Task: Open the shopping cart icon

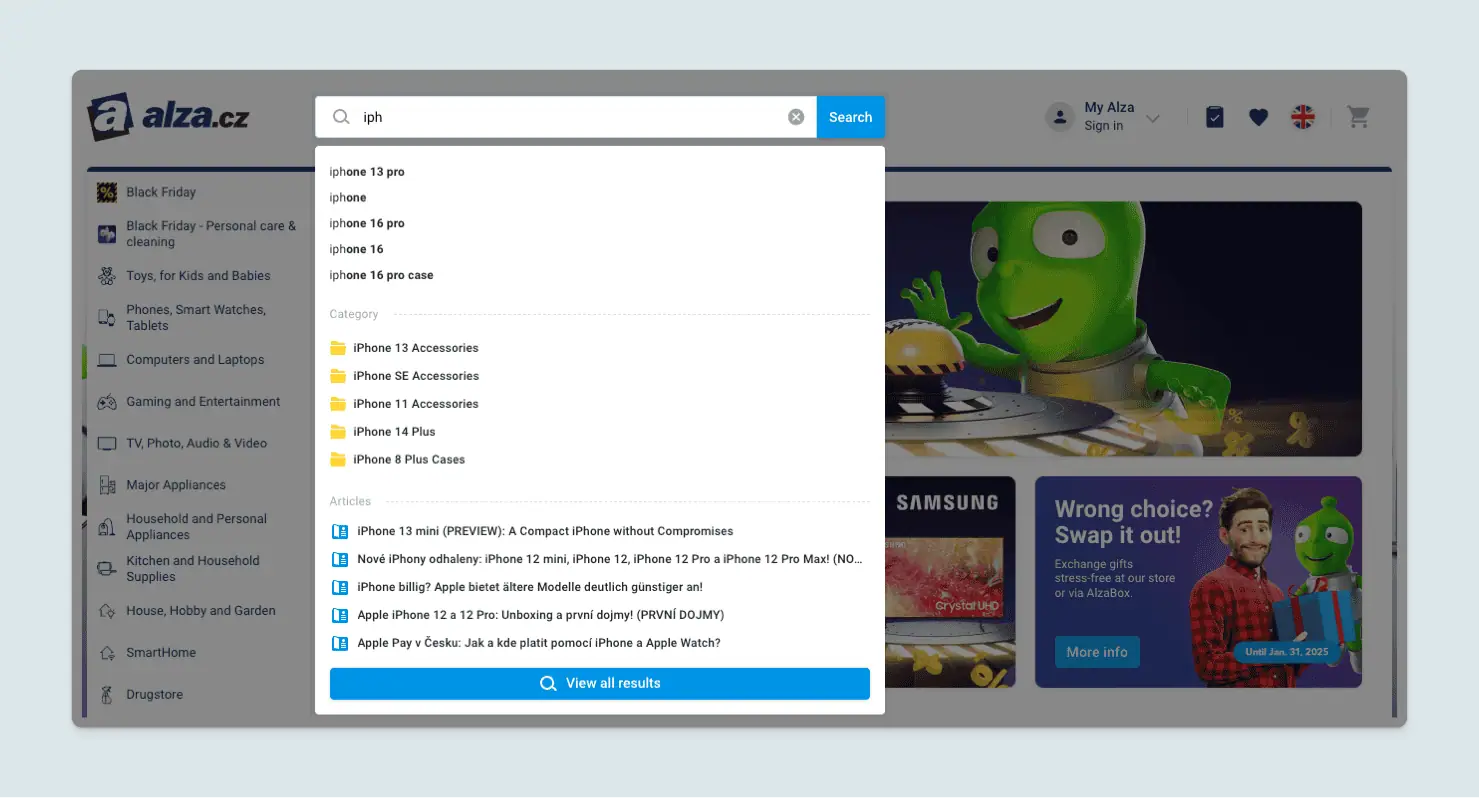Action: (x=1358, y=117)
